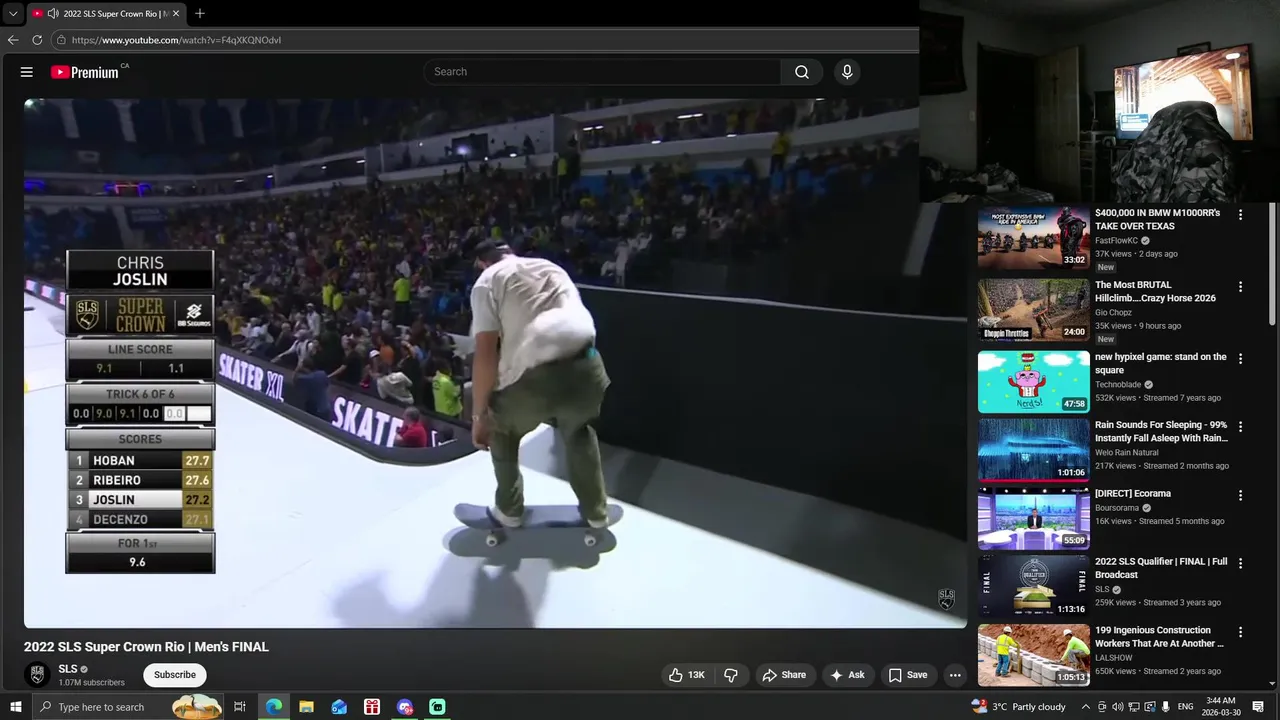Image resolution: width=1280 pixels, height=720 pixels.
Task: Click the video player to pause
Action: tap(495, 363)
